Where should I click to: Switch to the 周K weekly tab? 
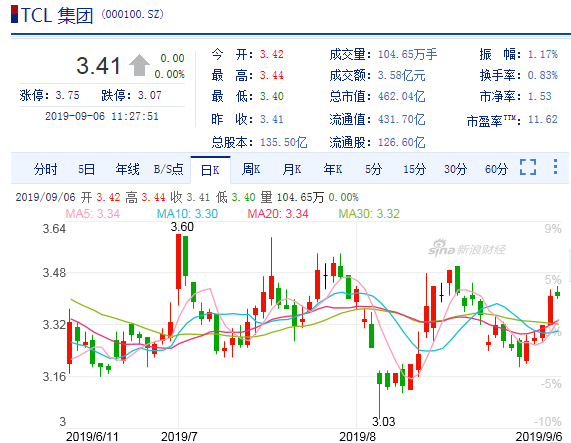pyautogui.click(x=251, y=169)
